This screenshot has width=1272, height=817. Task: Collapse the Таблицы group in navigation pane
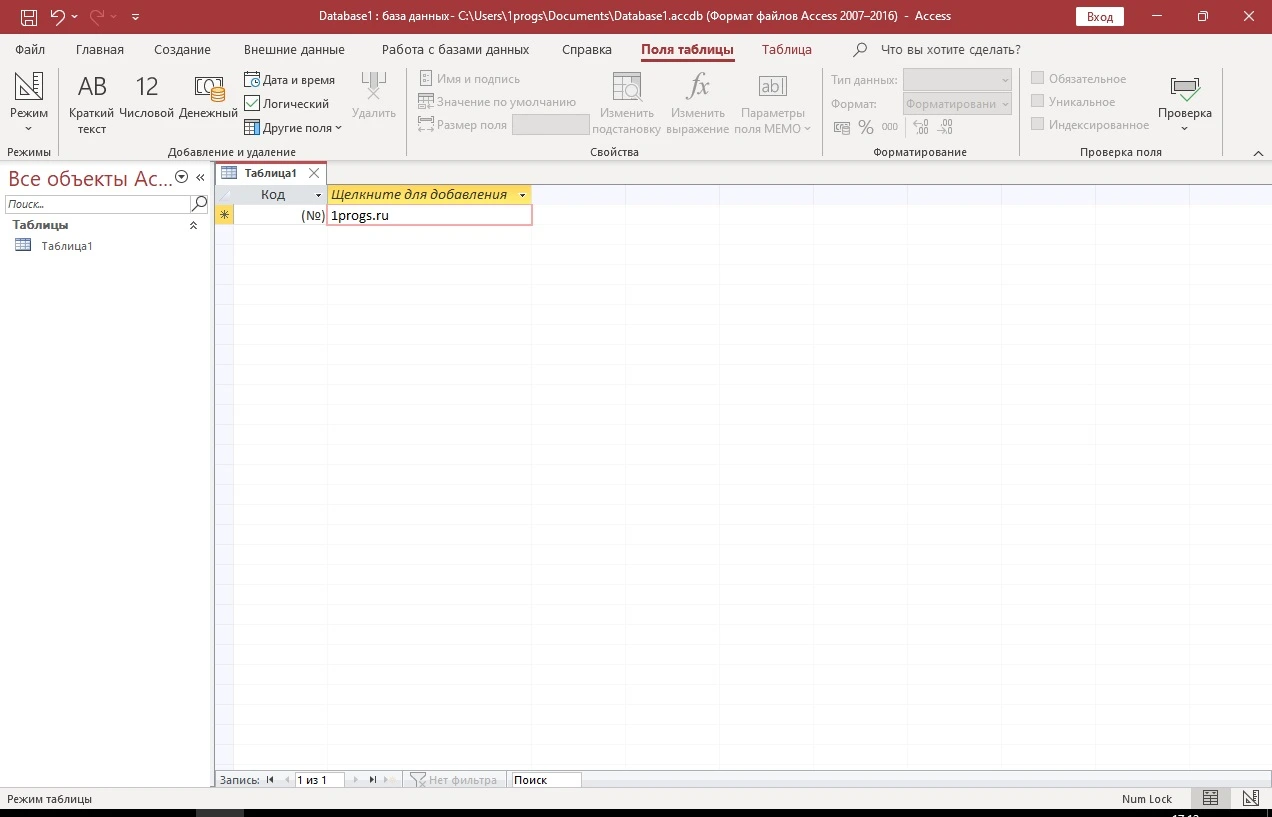coord(194,226)
